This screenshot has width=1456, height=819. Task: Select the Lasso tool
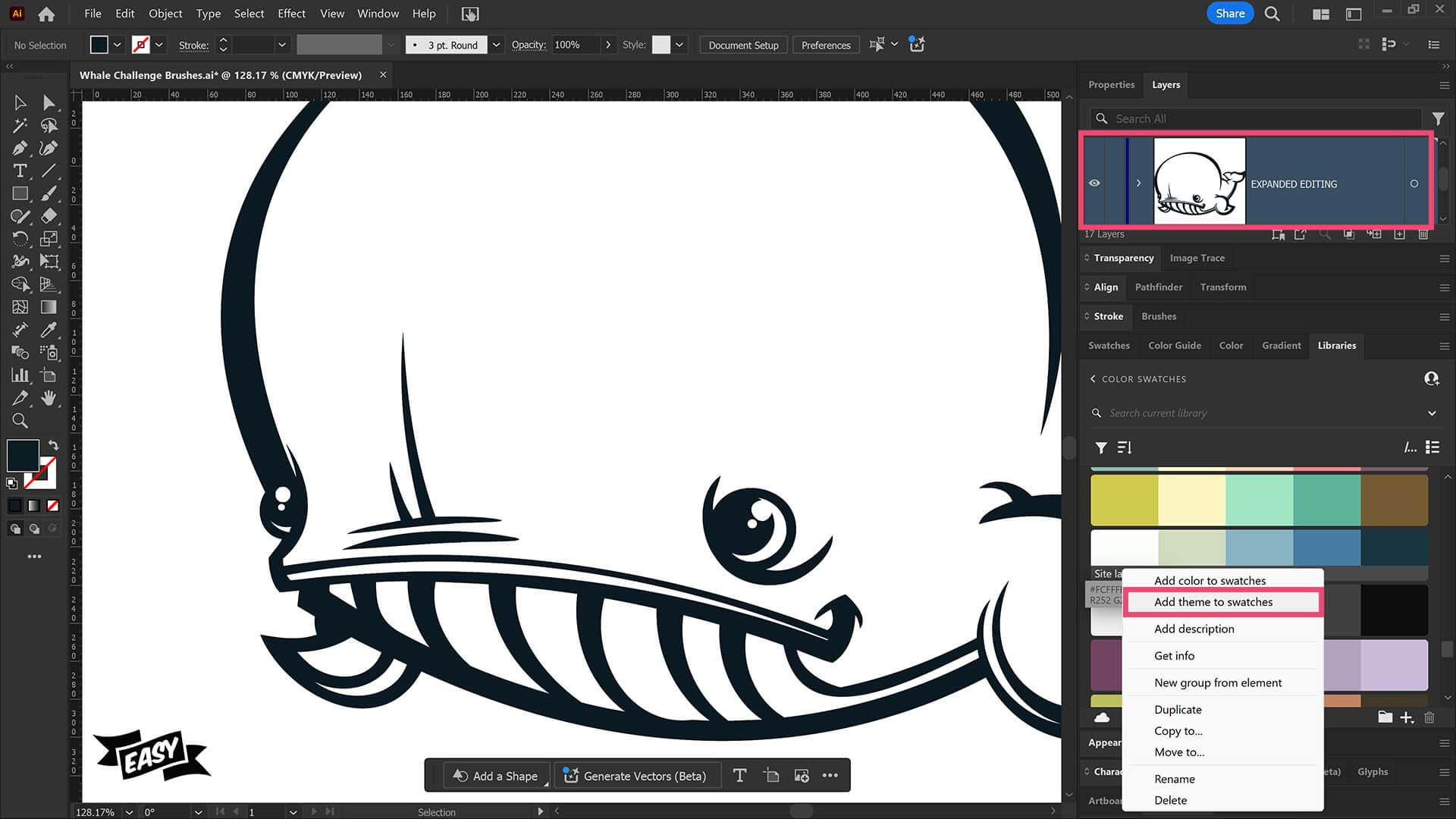49,125
